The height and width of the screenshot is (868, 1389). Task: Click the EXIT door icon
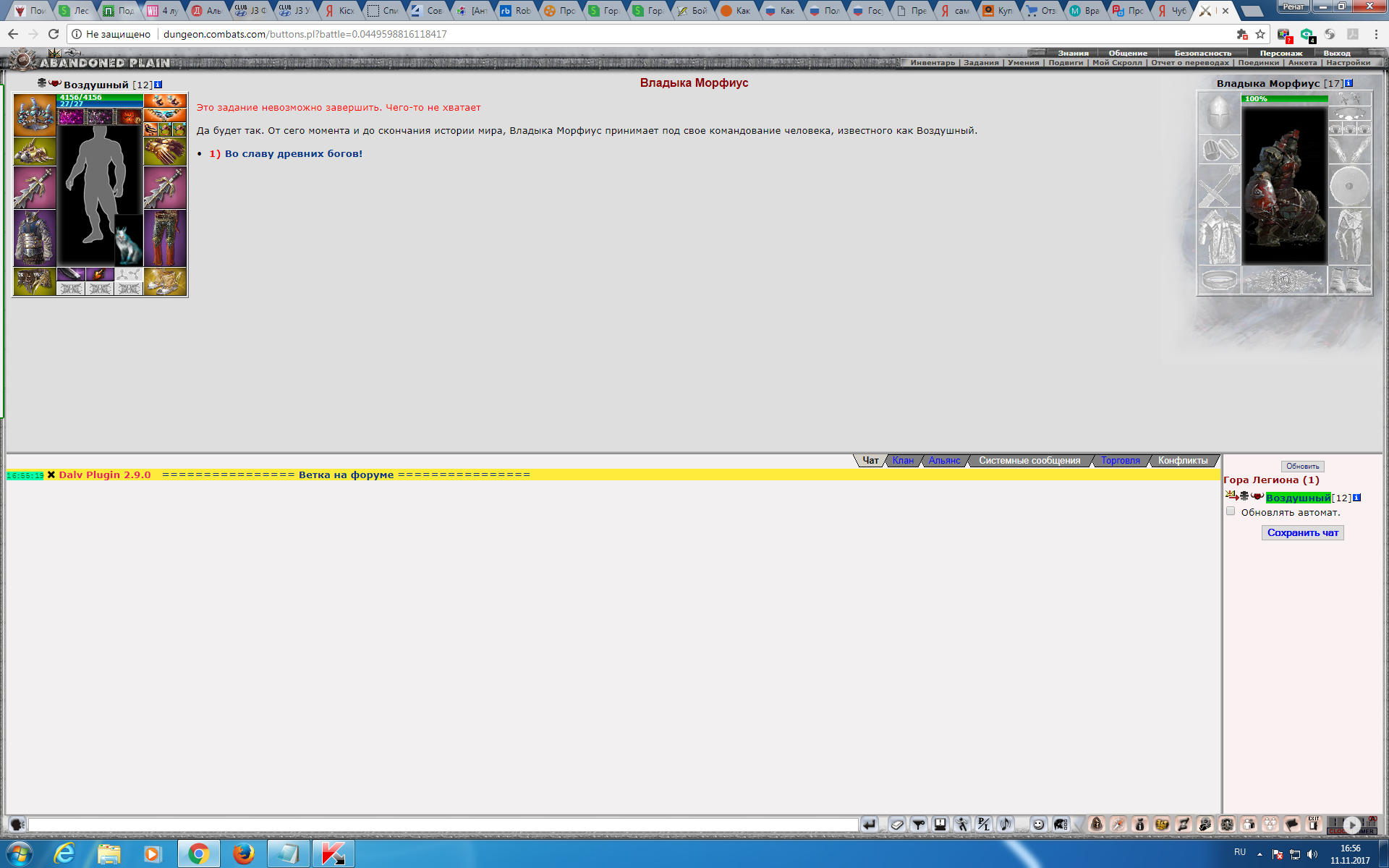pos(1314,824)
